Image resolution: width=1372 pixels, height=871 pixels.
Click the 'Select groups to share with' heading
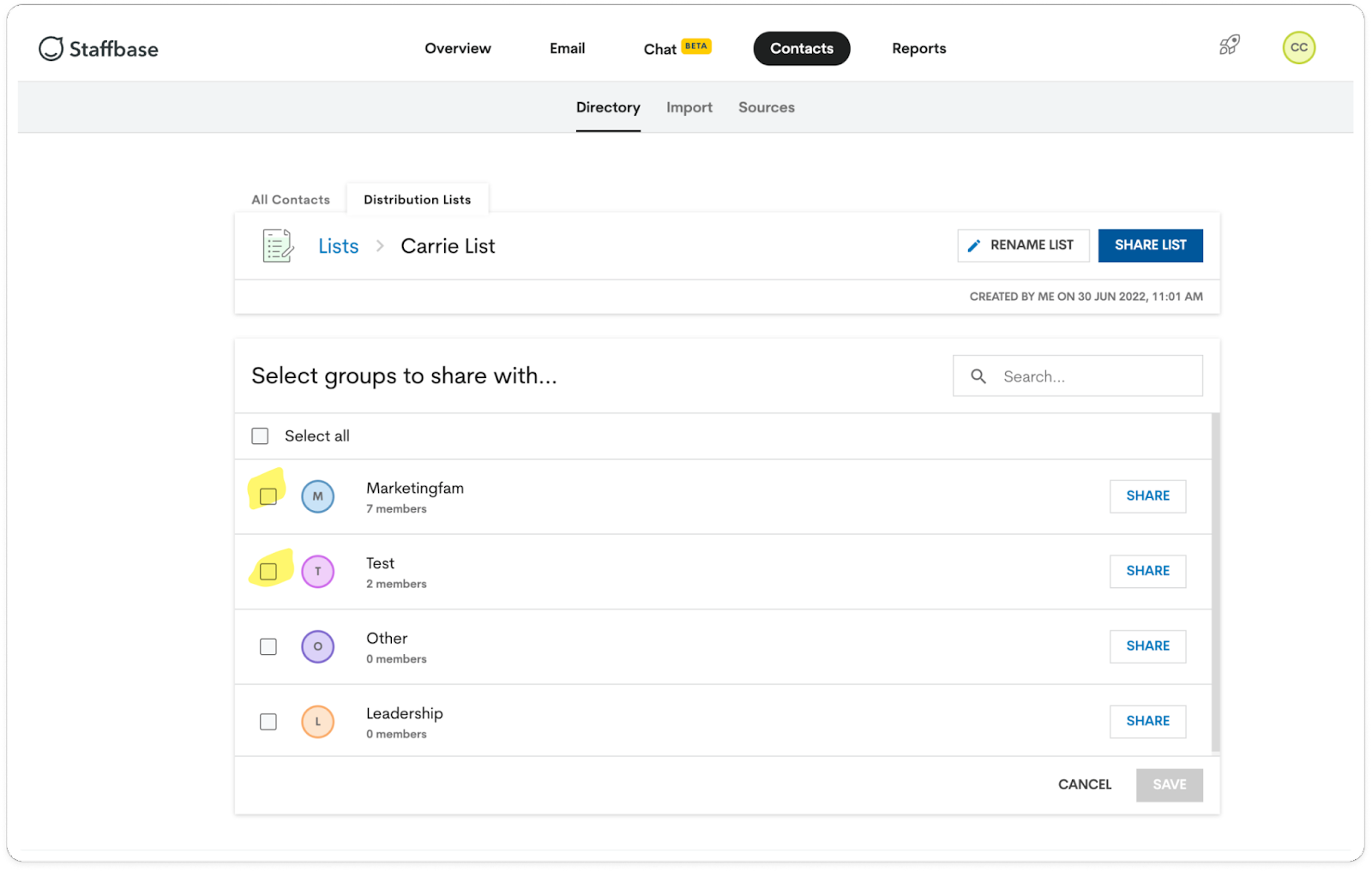(x=404, y=376)
